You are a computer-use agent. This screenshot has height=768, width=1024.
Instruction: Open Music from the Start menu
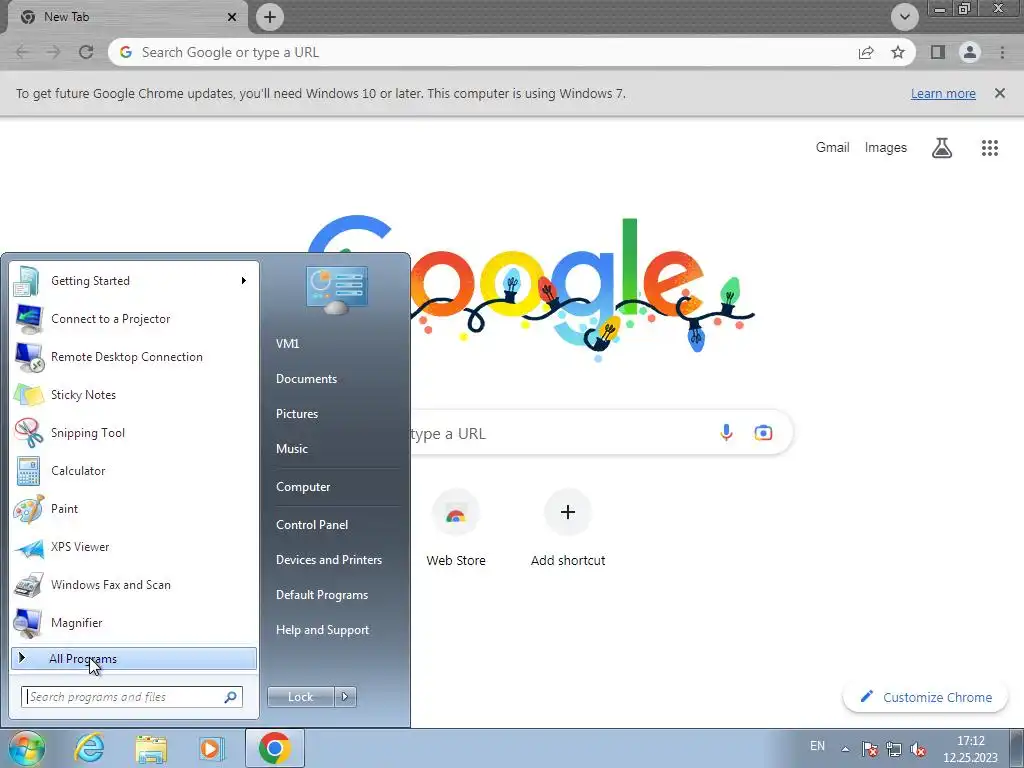point(336,449)
